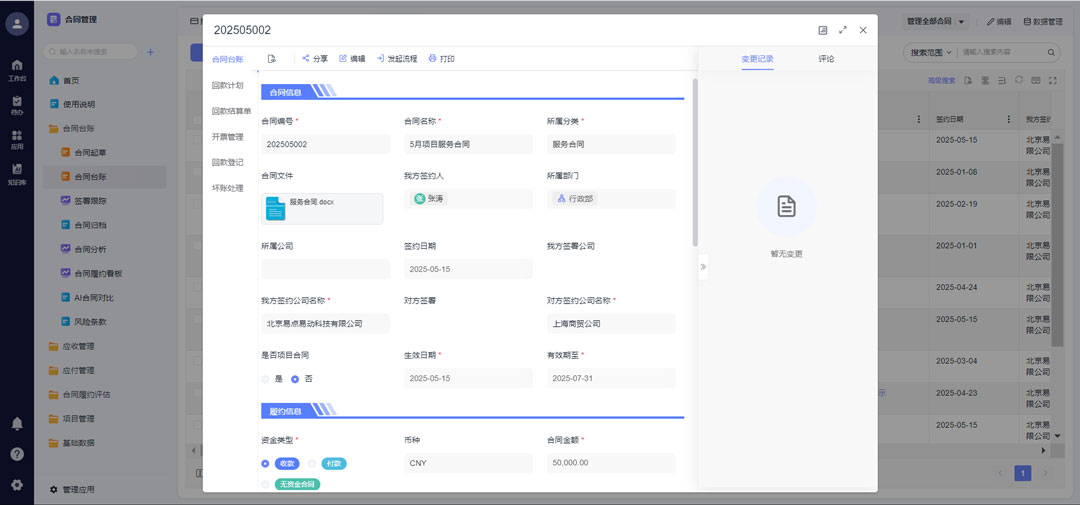Choose the 付款 fund type radio option

(x=312, y=464)
